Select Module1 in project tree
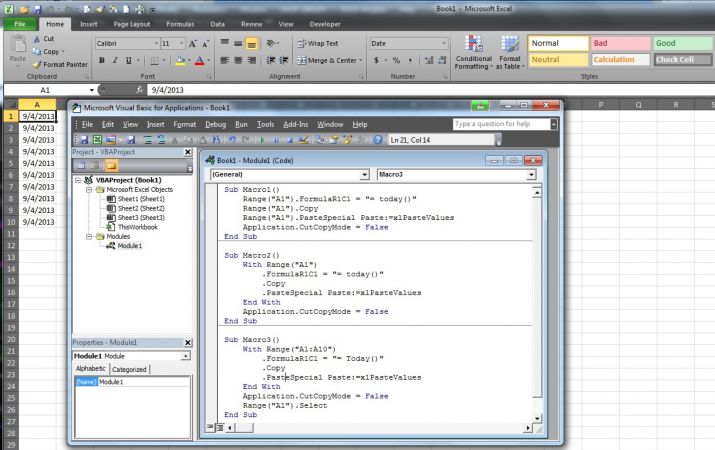The image size is (715, 450). click(x=130, y=246)
